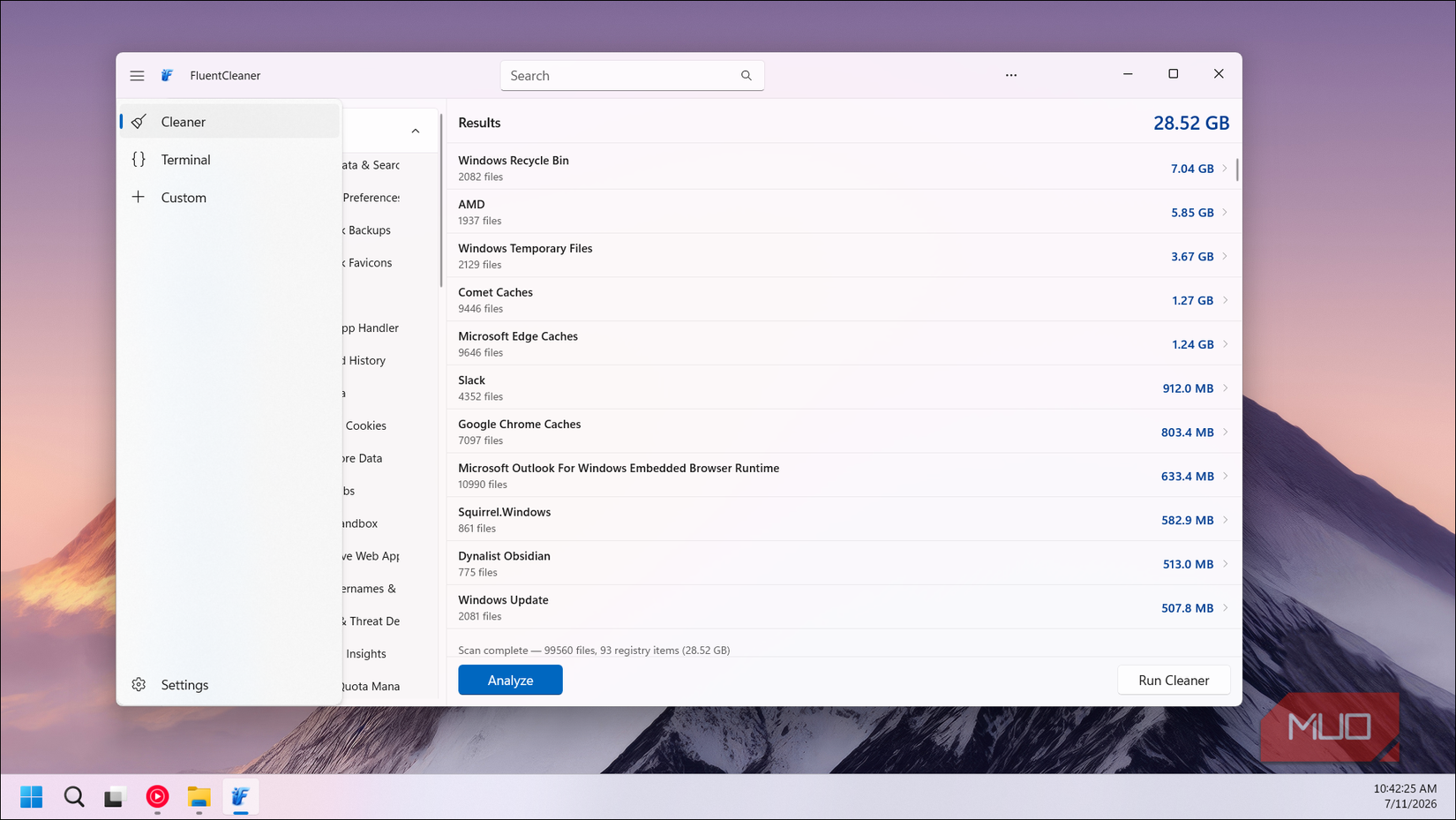The height and width of the screenshot is (820, 1456).
Task: Open the taskbar clock and date
Action: click(1405, 796)
